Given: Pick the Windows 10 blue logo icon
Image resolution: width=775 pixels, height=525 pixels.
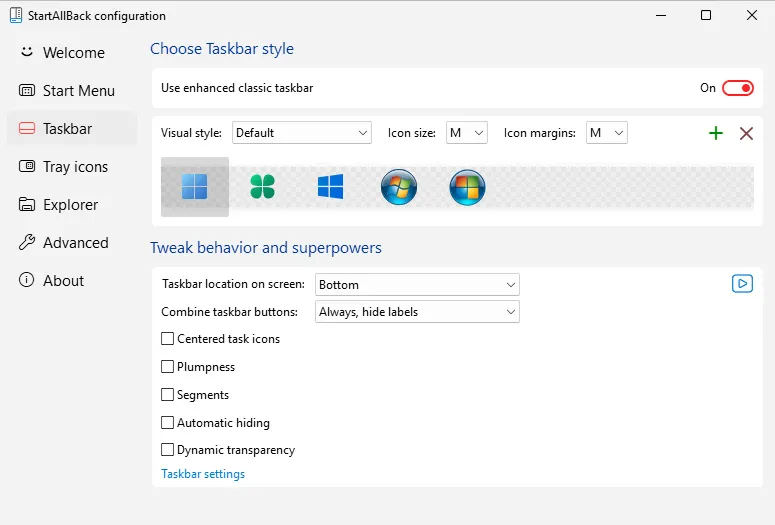Looking at the screenshot, I should 330,187.
